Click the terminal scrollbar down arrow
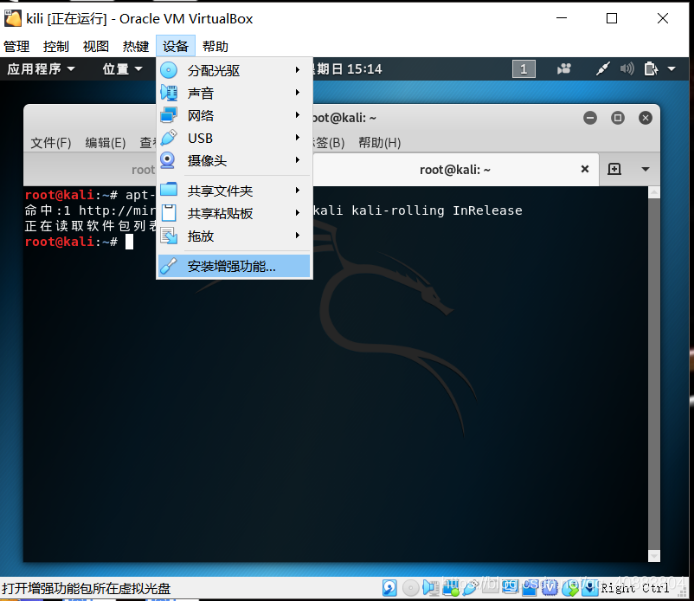This screenshot has height=602, width=695. [654, 555]
